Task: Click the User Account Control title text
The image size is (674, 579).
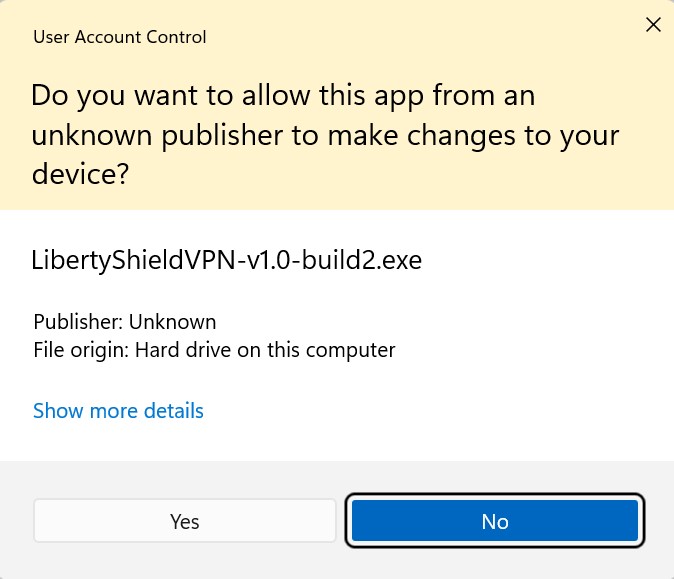Action: (120, 37)
